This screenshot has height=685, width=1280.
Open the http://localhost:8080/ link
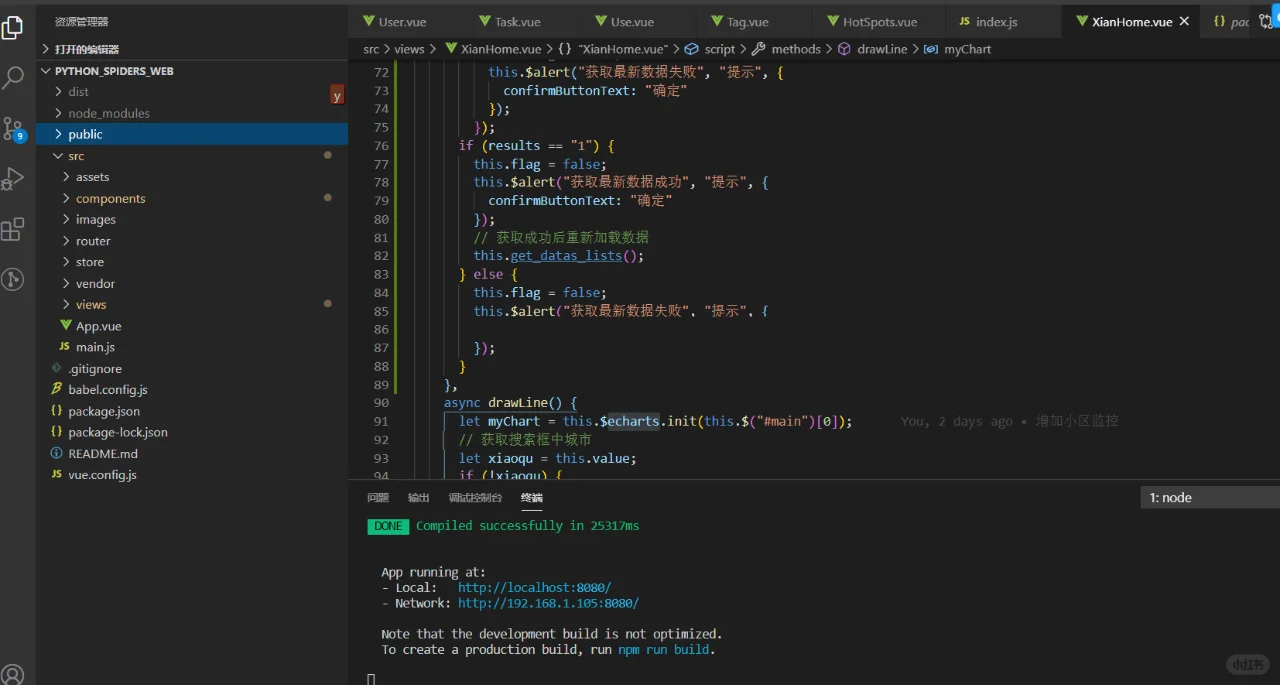(534, 587)
